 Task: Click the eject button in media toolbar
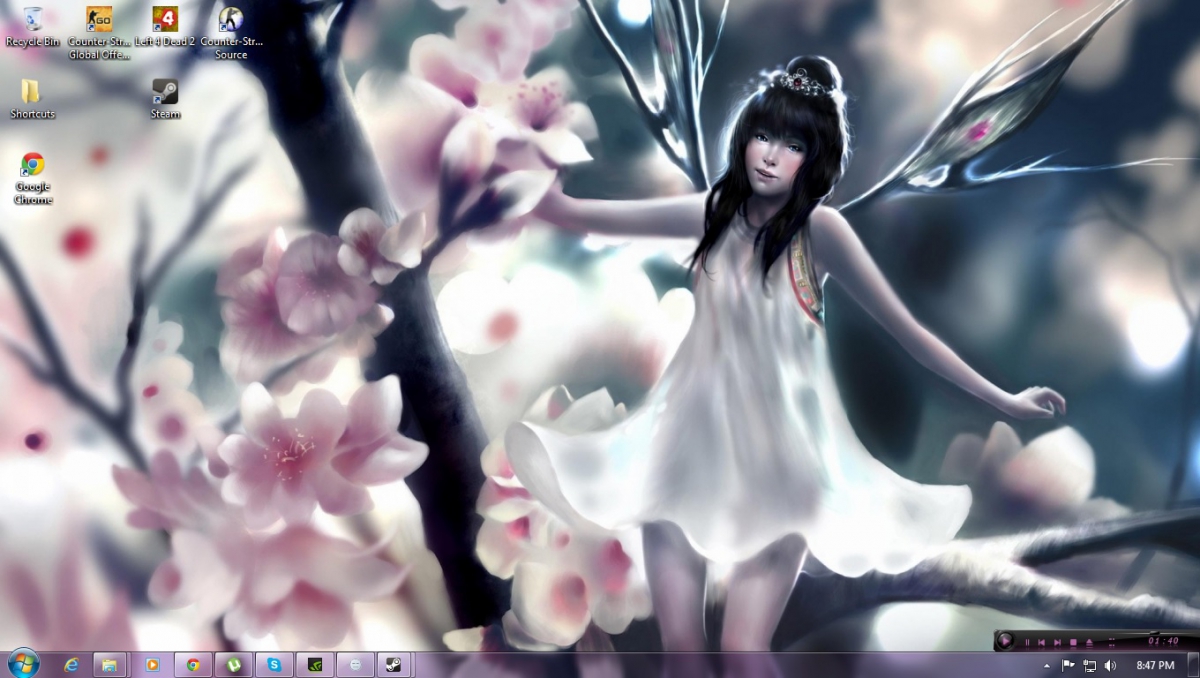[1089, 642]
